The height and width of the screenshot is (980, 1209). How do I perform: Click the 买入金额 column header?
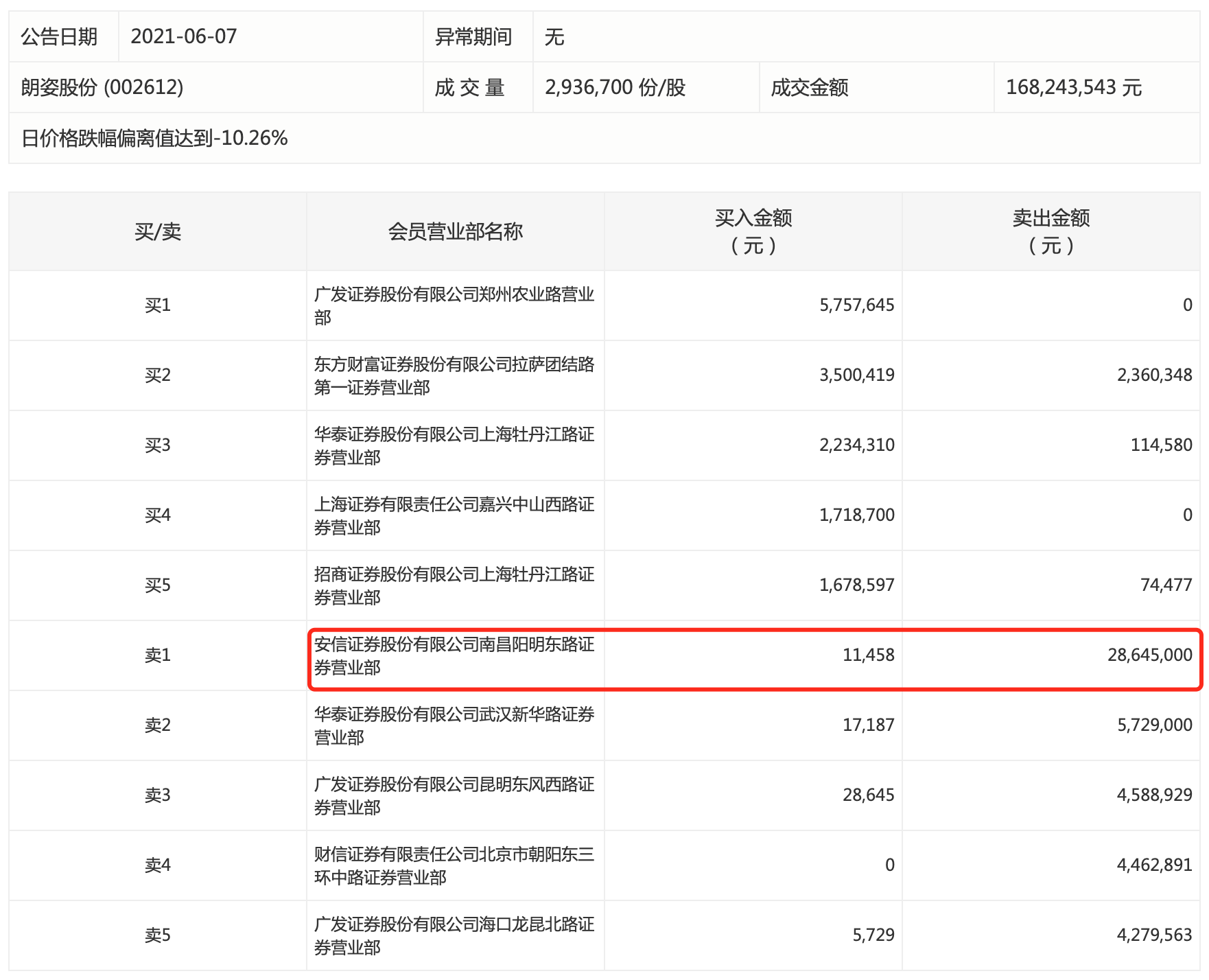(753, 231)
